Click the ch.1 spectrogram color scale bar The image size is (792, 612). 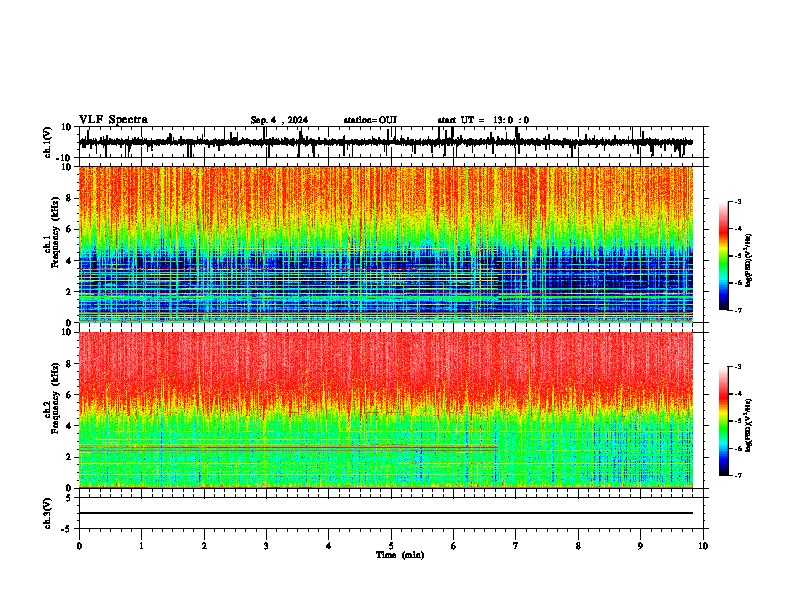[724, 256]
